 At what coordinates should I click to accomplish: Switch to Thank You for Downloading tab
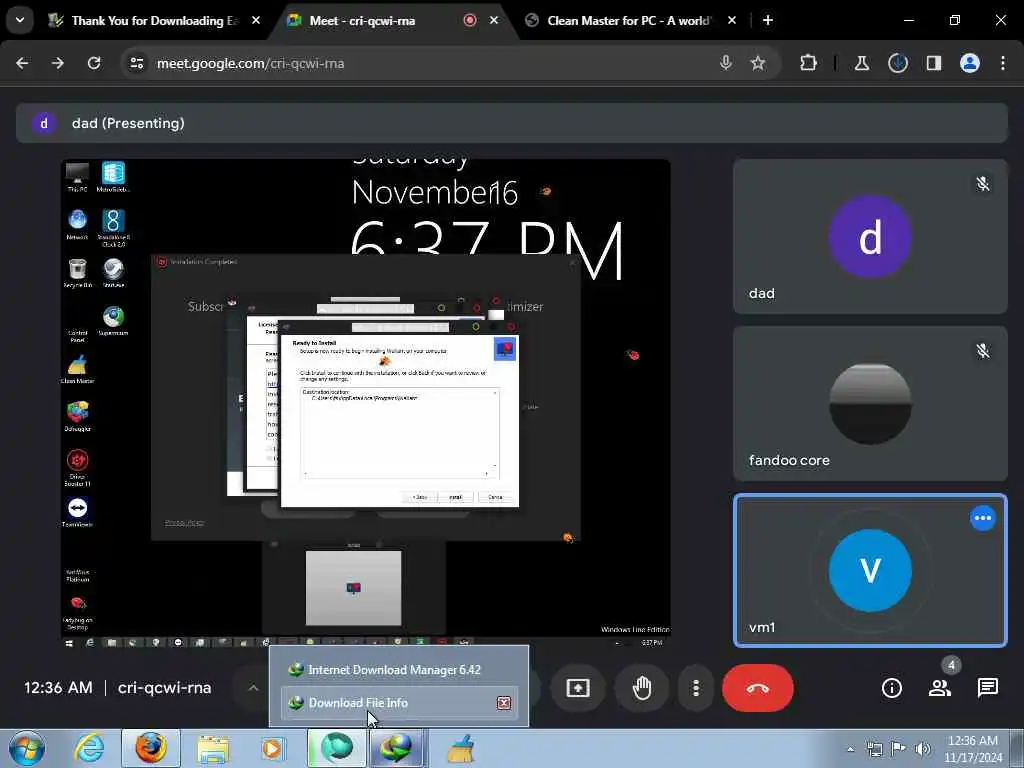pos(155,21)
